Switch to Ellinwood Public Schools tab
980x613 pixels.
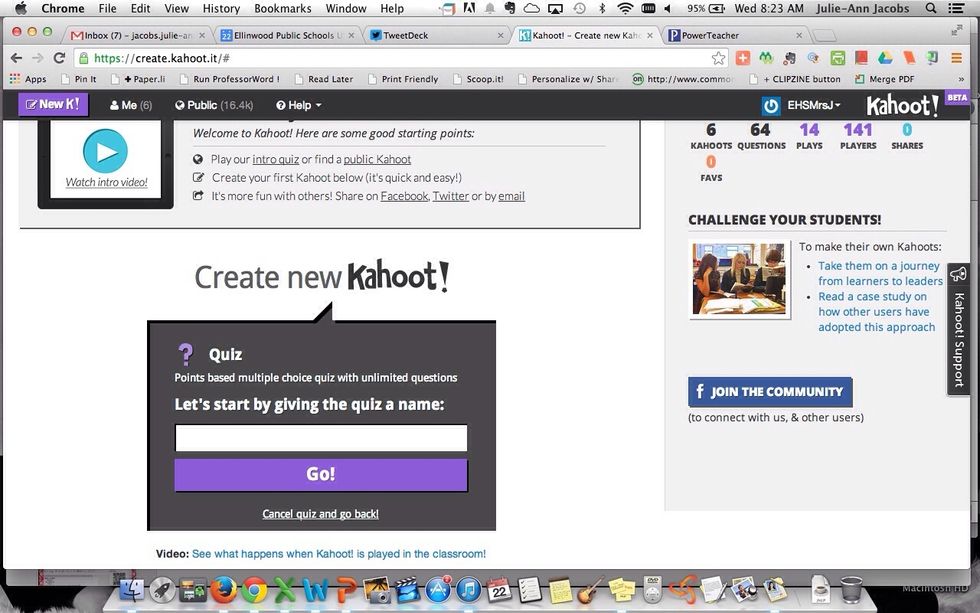point(286,36)
